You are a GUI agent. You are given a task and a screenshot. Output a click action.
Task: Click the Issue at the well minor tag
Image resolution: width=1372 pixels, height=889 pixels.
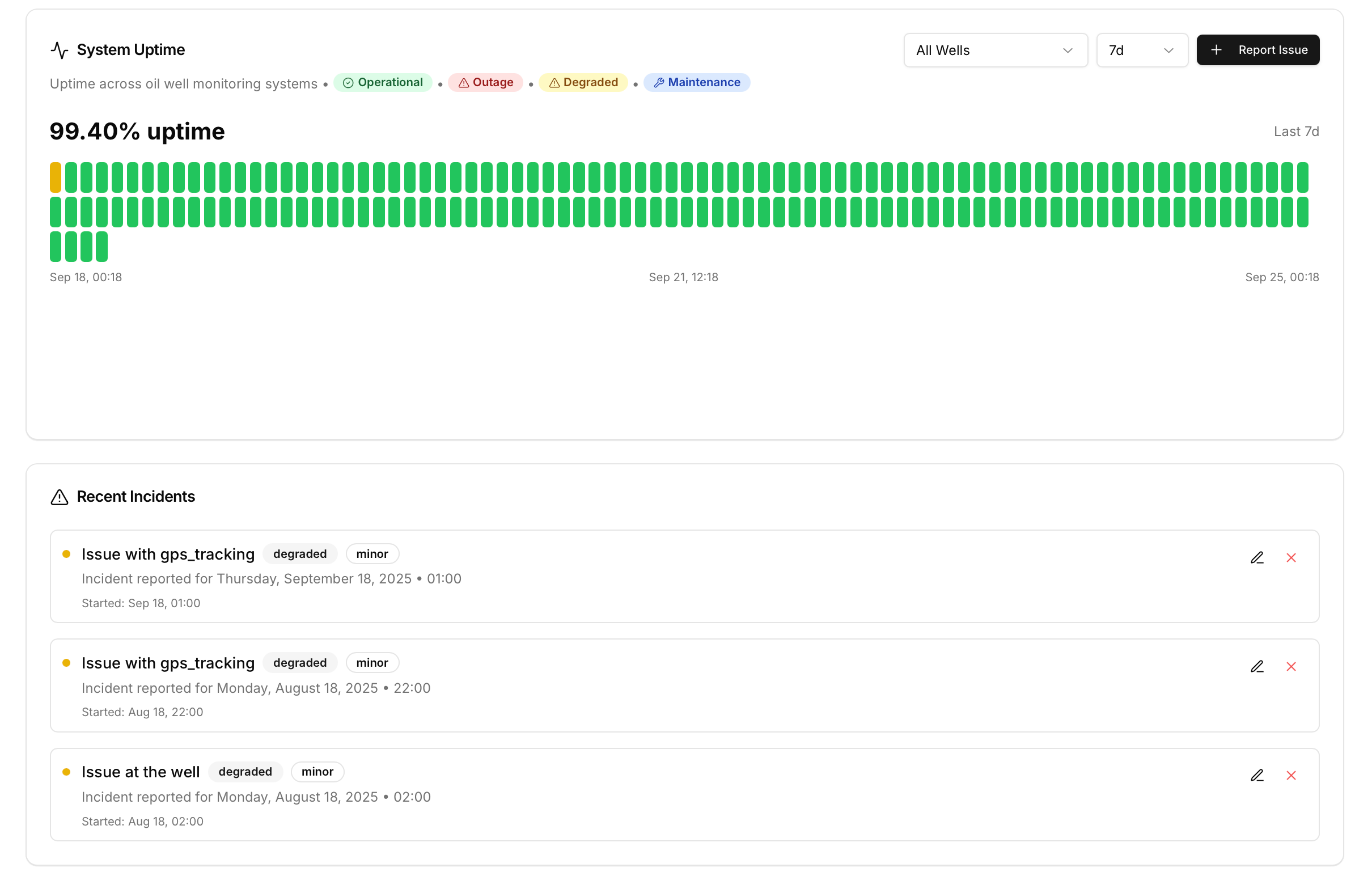pyautogui.click(x=317, y=772)
